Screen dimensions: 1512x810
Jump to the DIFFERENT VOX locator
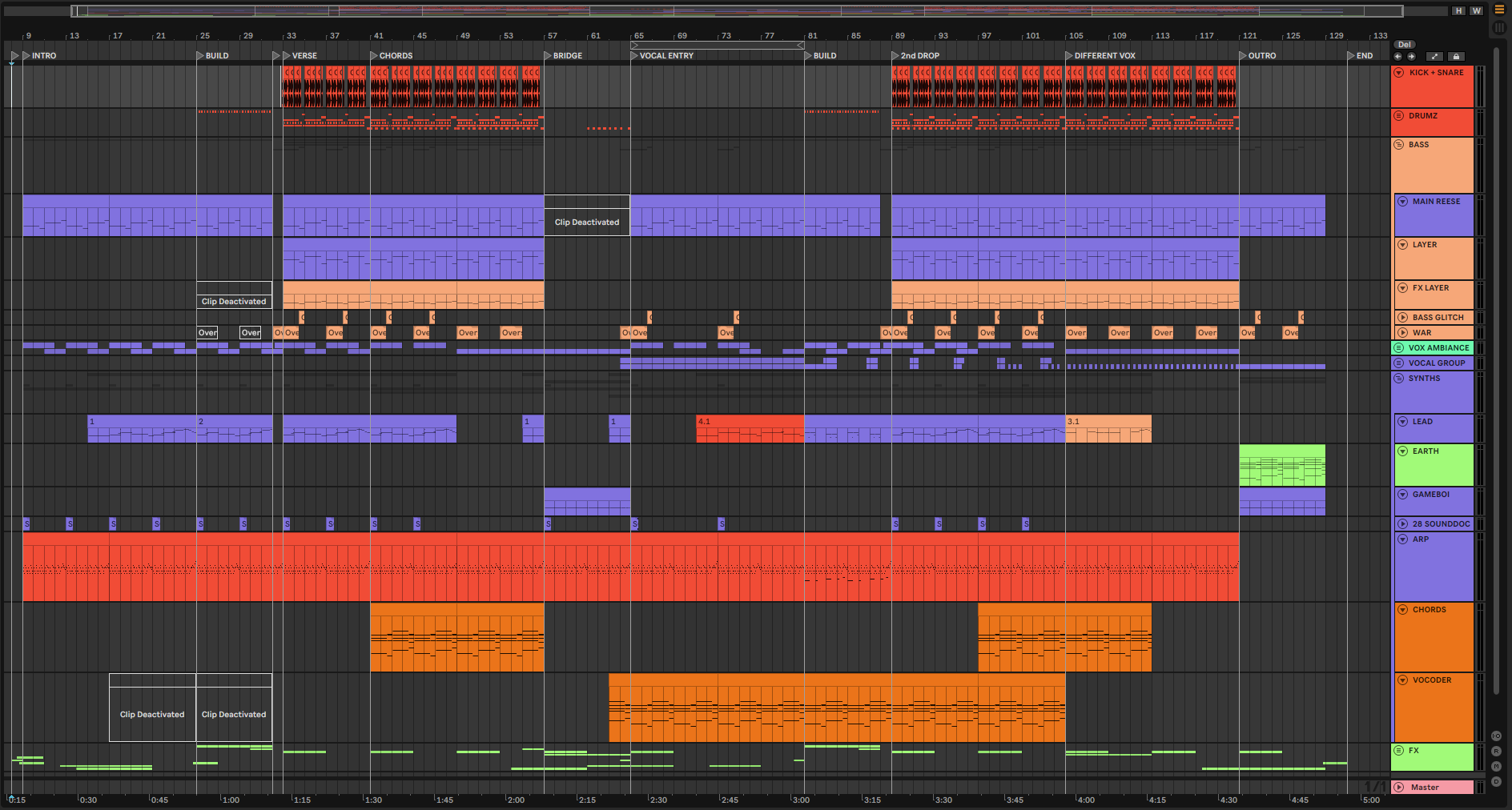[x=1100, y=56]
